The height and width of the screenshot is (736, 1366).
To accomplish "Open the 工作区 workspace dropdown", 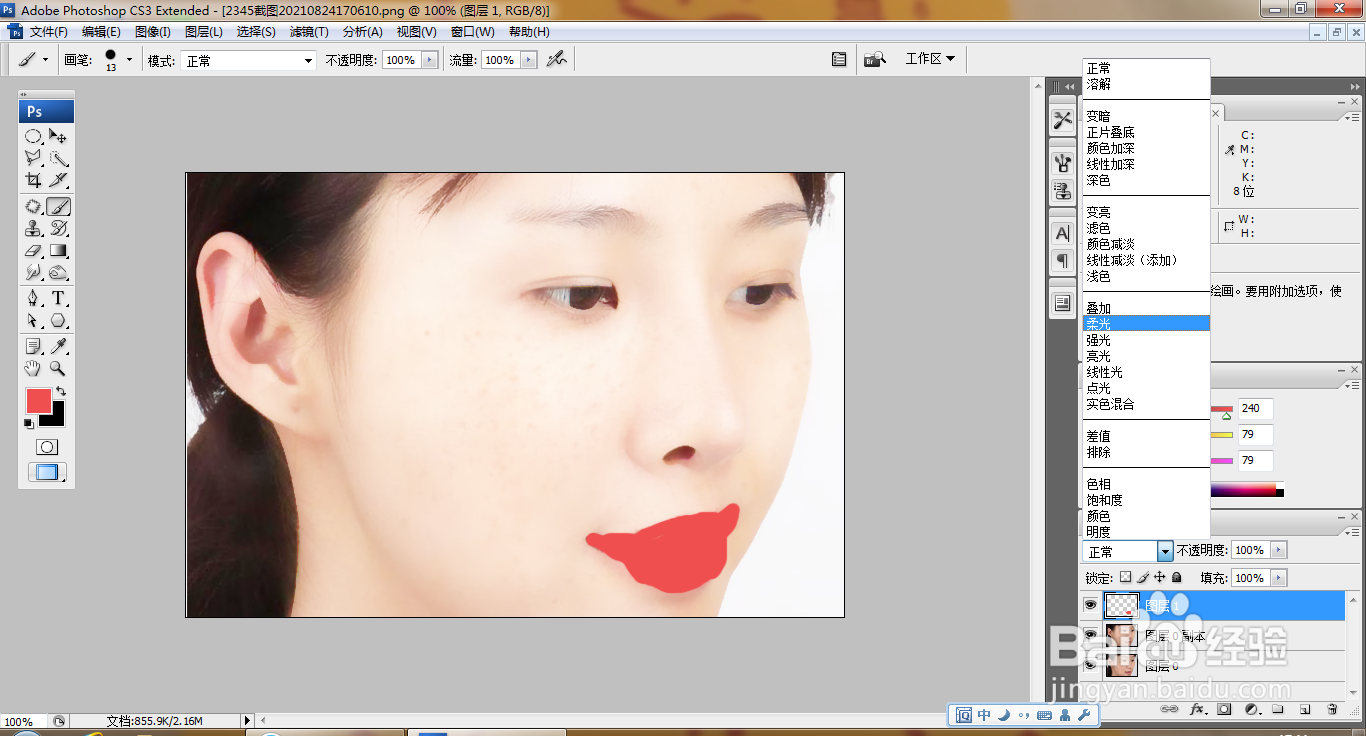I will (930, 59).
